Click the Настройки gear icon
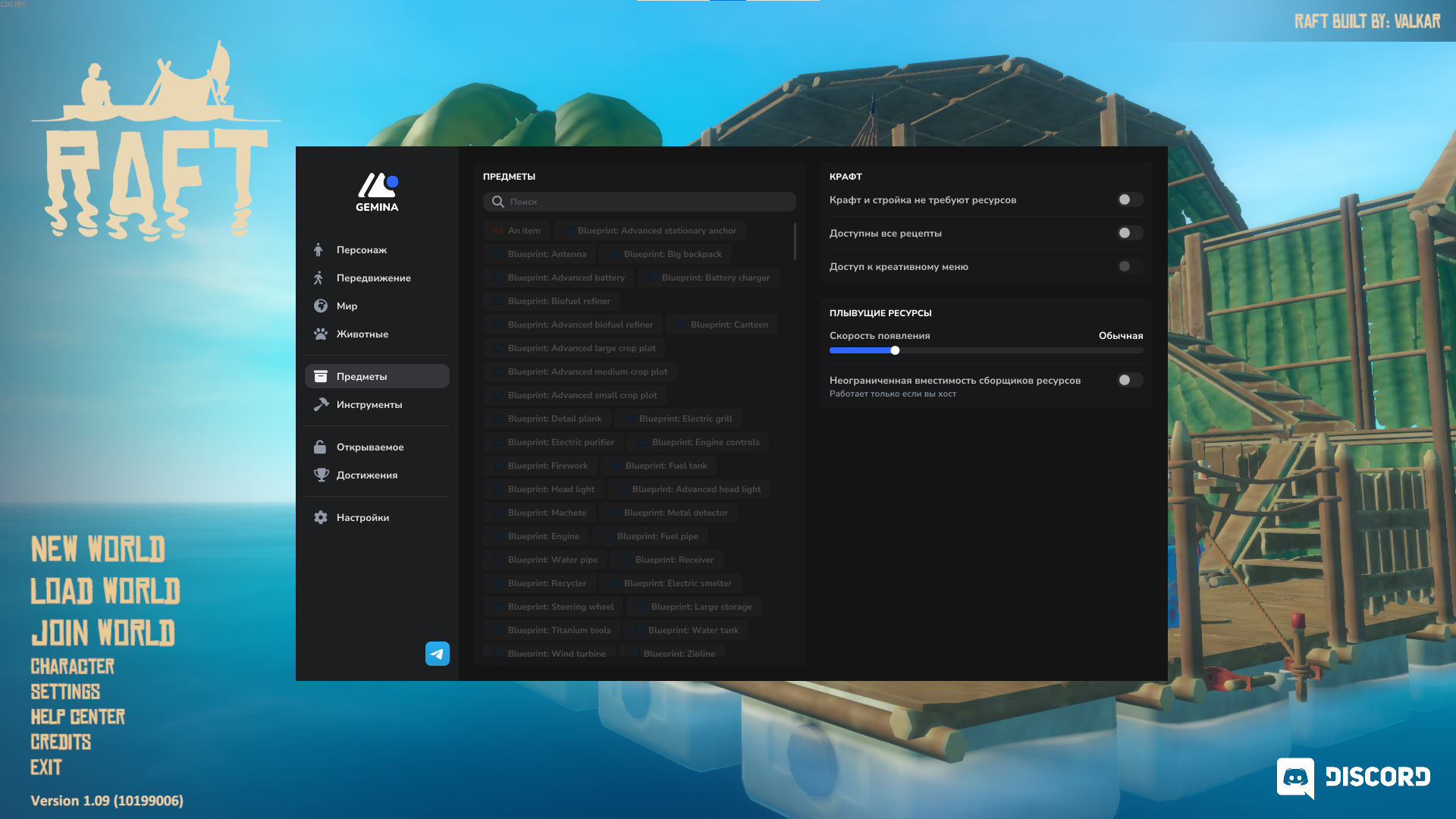 (x=320, y=517)
